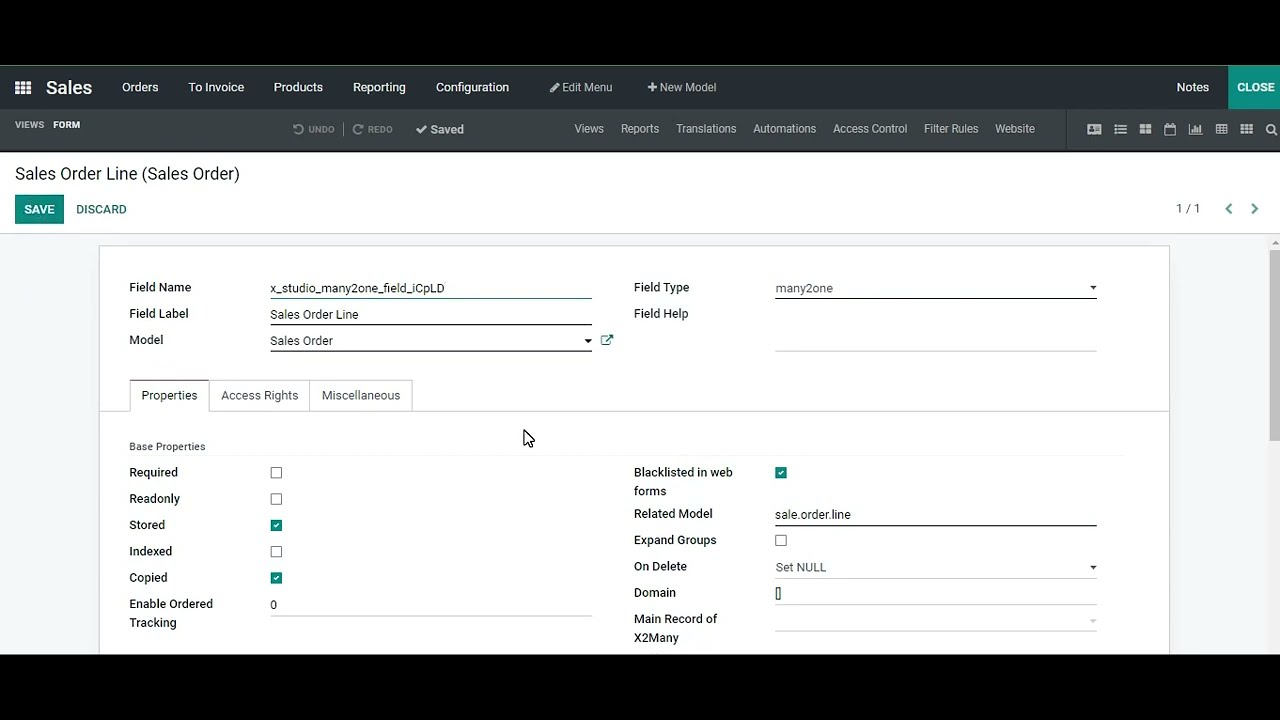Image resolution: width=1280 pixels, height=720 pixels.
Task: Switch to graph view icon
Action: coord(1195,129)
